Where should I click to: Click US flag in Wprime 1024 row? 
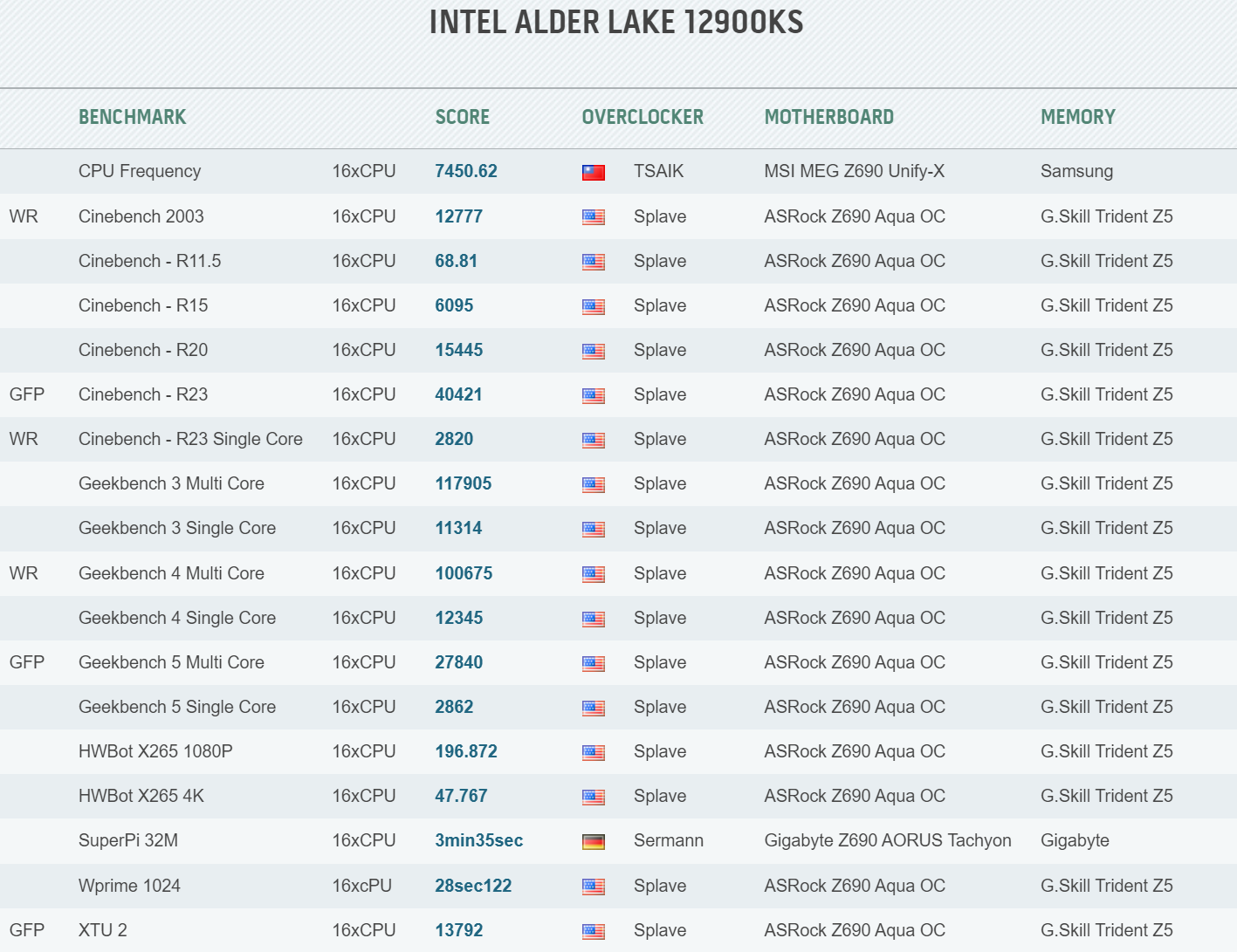(x=594, y=887)
